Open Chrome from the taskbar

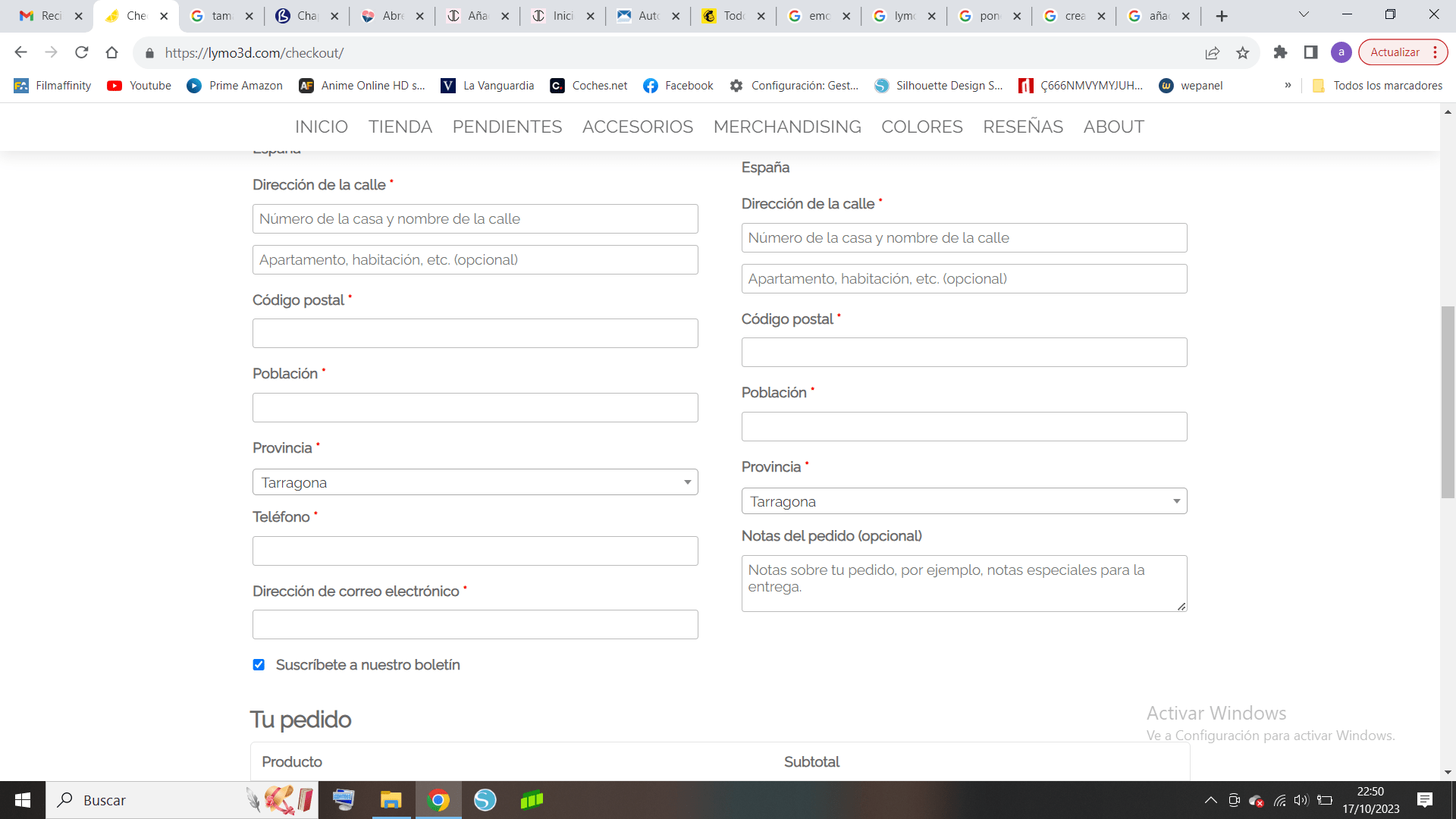(x=438, y=800)
